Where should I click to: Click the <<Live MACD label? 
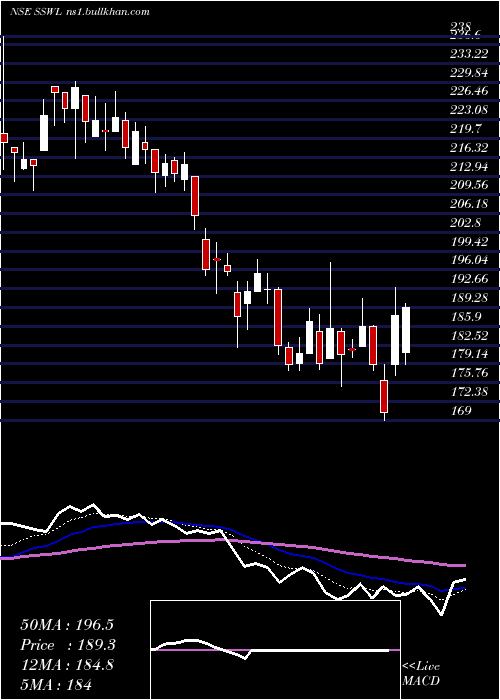click(421, 673)
